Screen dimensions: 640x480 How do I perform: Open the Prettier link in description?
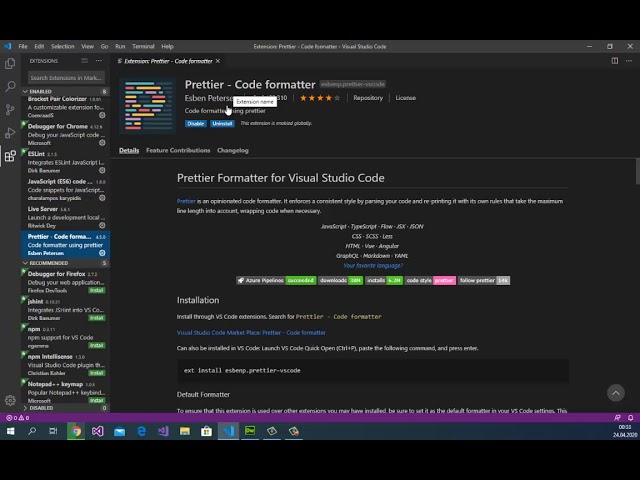pos(186,201)
